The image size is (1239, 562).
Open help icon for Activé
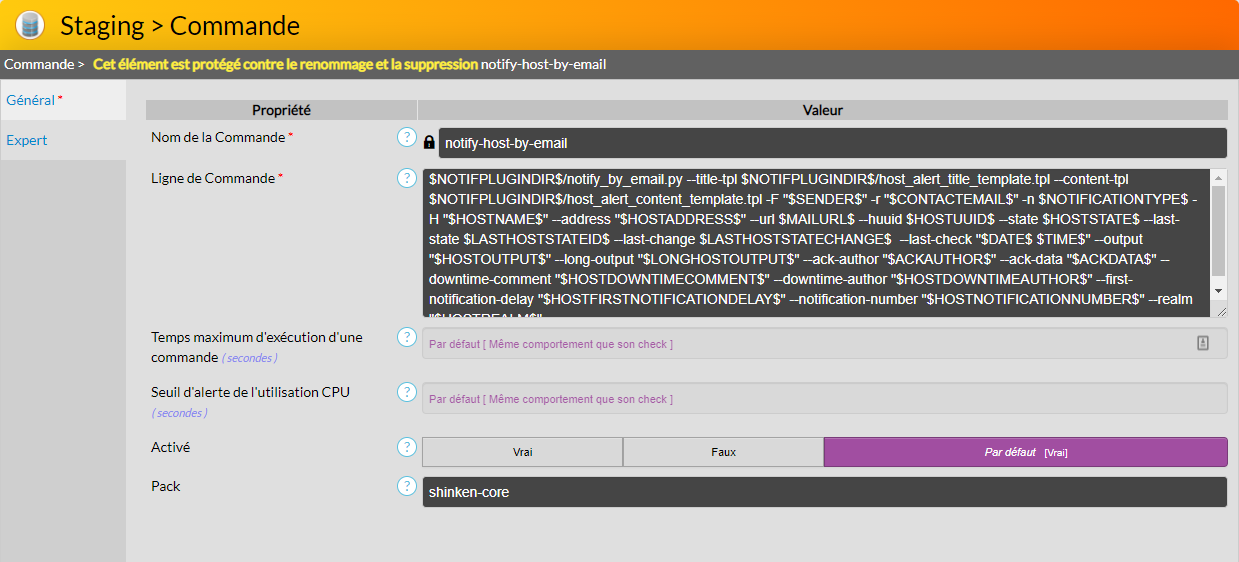407,447
